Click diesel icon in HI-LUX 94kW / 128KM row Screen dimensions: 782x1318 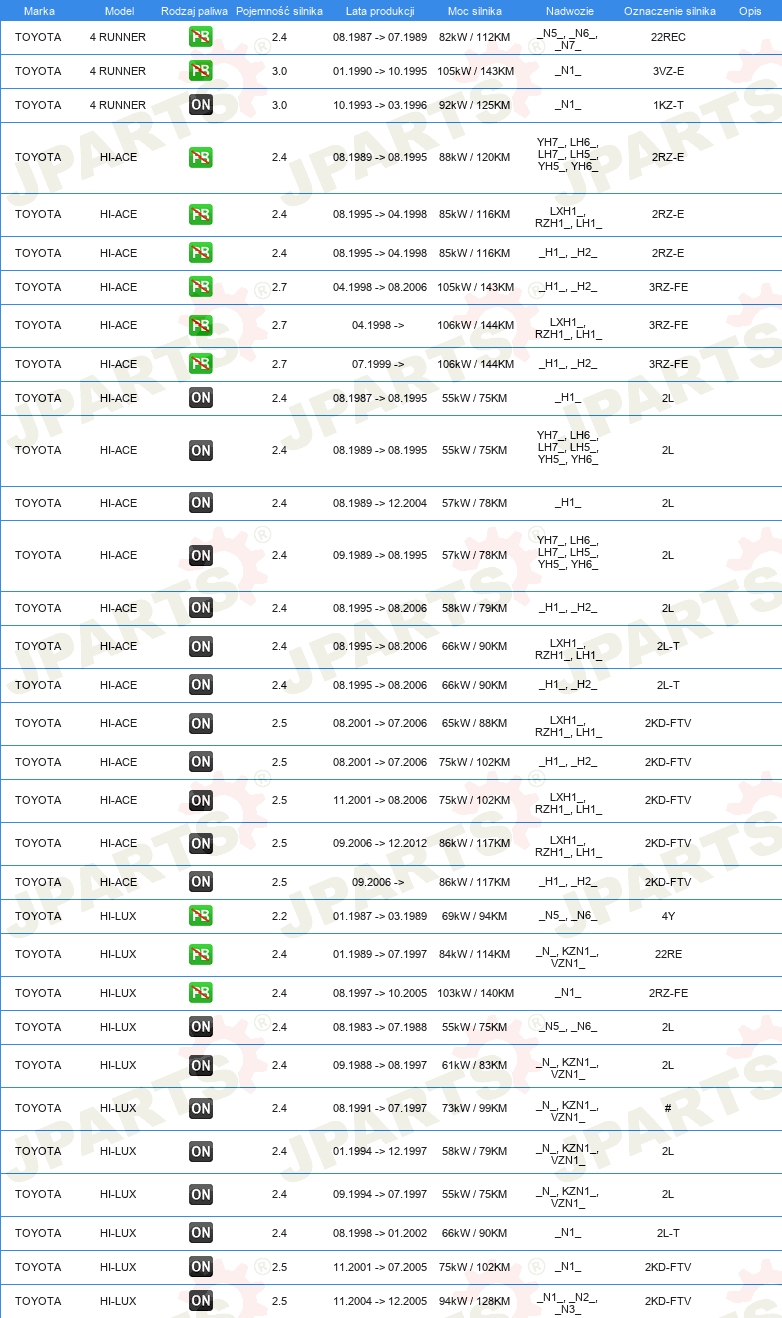click(201, 1301)
